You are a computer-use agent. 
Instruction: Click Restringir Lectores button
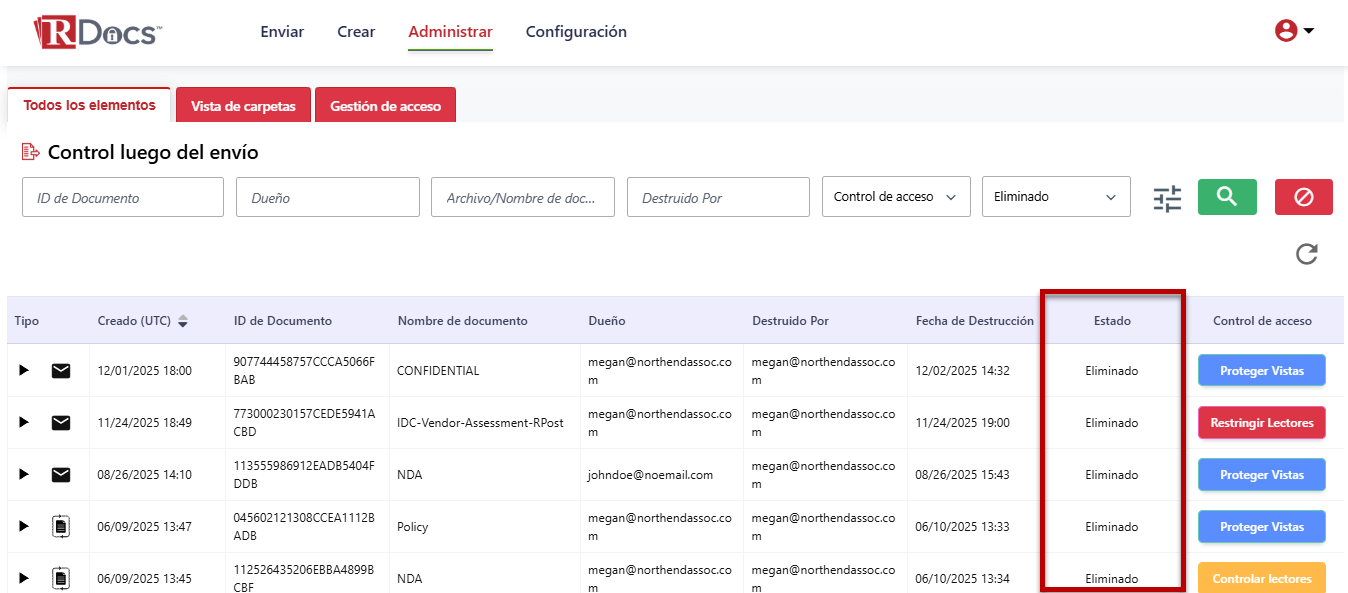(1261, 423)
